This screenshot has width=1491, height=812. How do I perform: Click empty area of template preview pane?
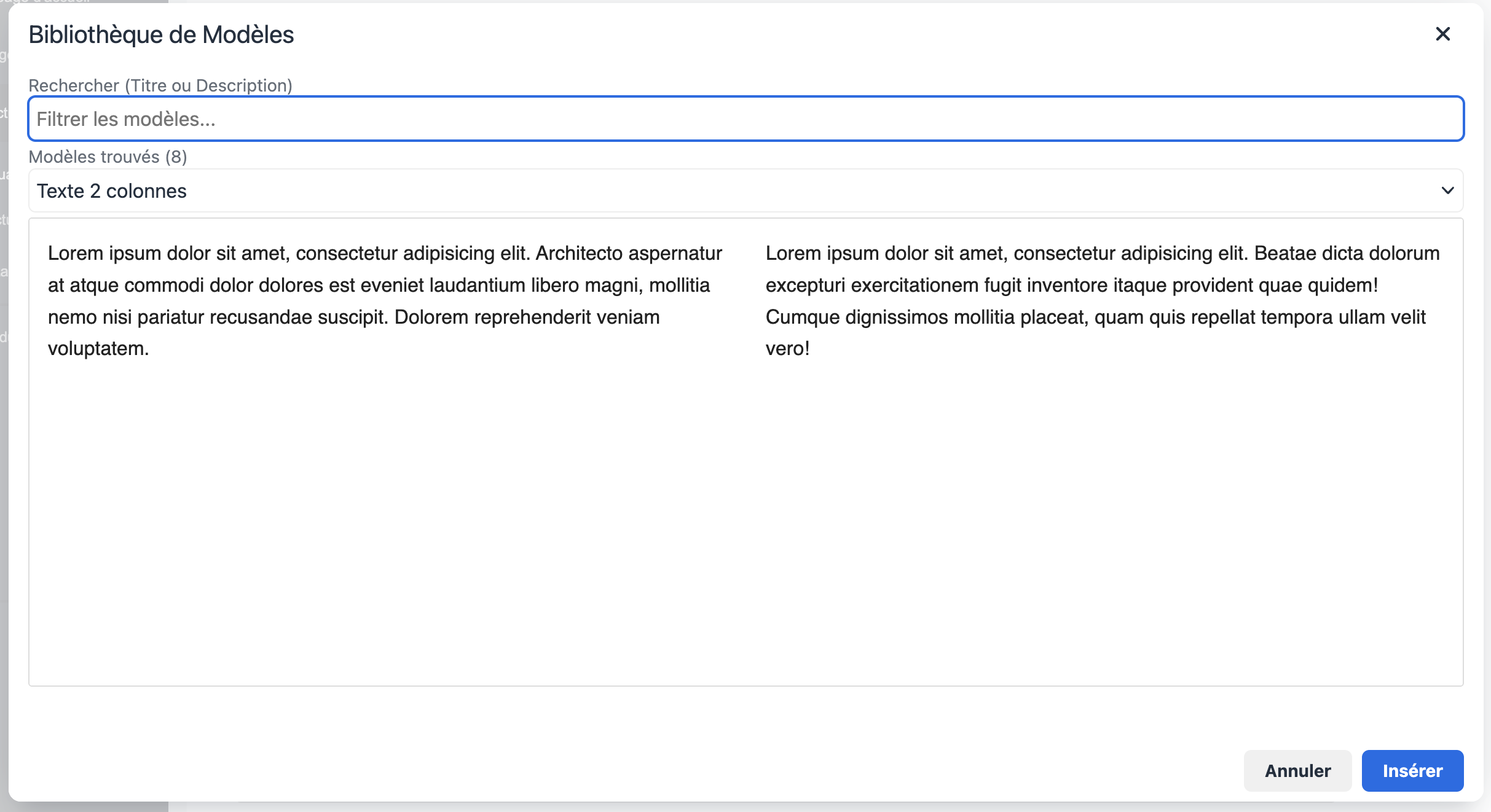pos(745,522)
